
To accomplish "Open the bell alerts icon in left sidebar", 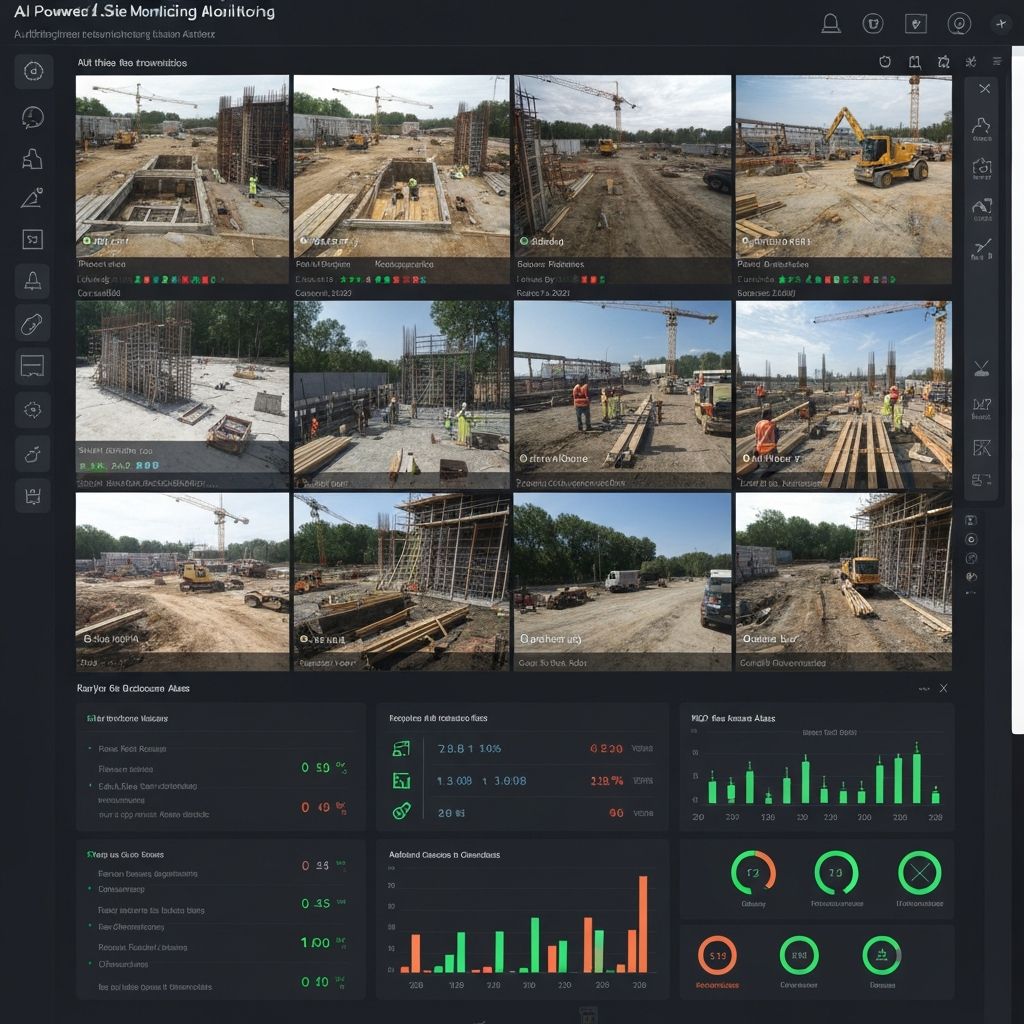I will pos(32,281).
